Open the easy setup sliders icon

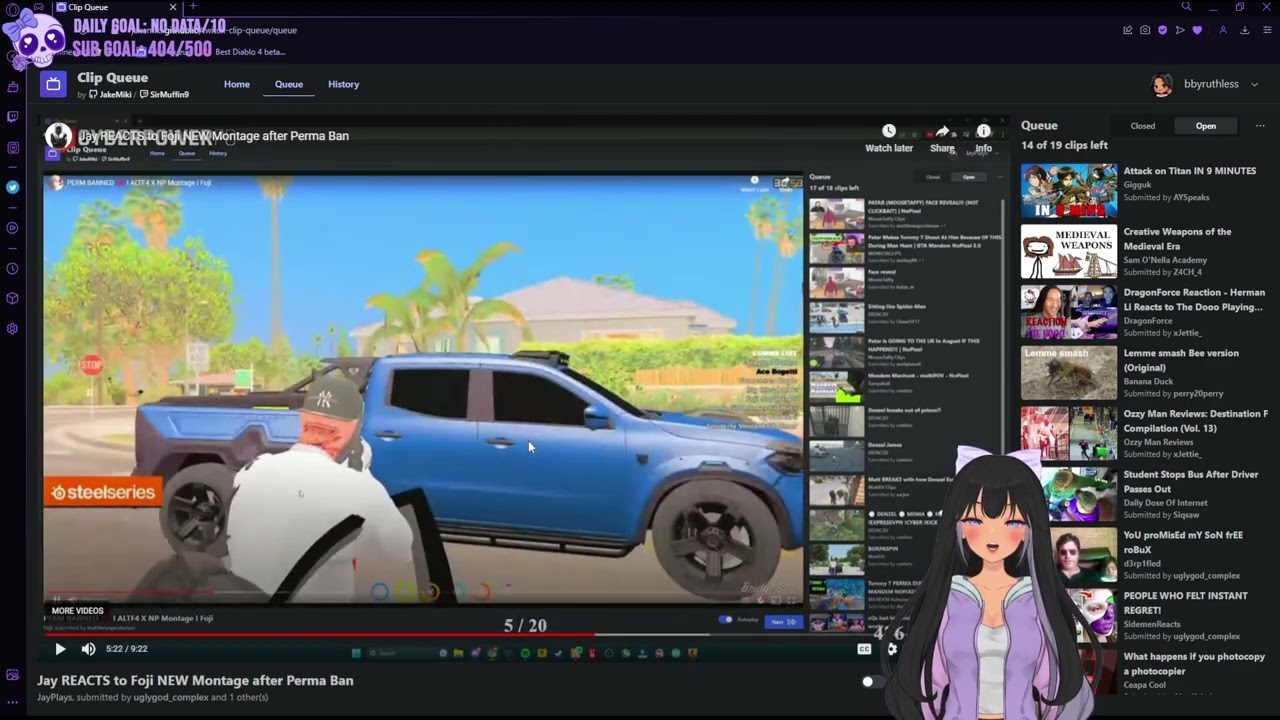click(1266, 30)
